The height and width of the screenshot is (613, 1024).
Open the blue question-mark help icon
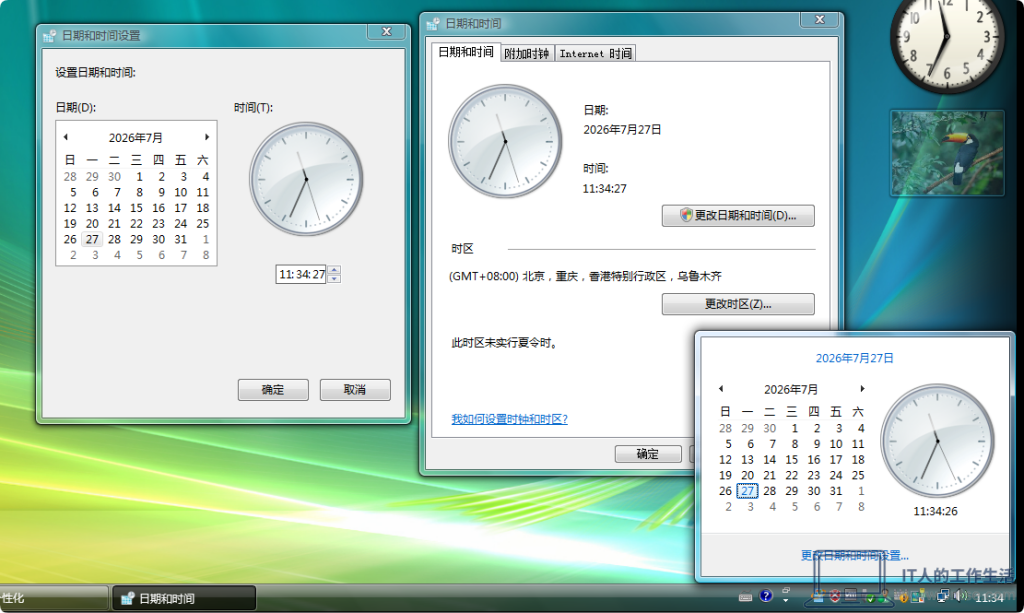point(766,595)
